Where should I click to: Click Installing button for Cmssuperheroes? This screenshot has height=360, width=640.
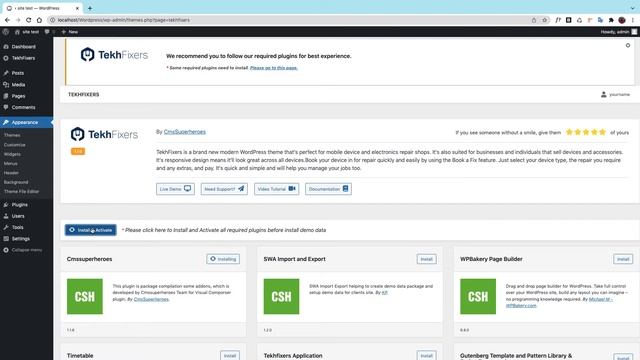coord(223,259)
